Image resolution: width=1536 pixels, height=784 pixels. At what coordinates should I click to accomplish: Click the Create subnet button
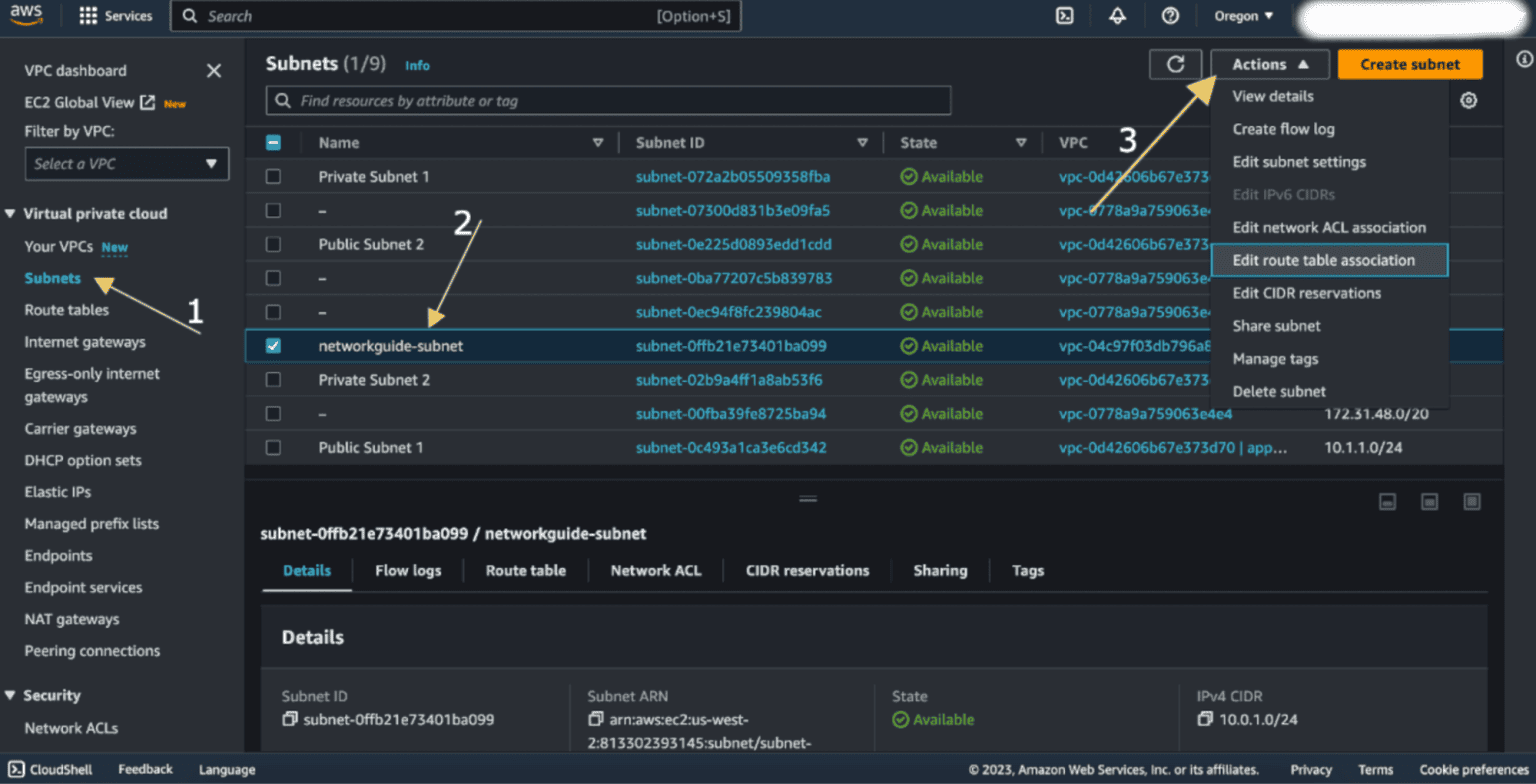1409,64
